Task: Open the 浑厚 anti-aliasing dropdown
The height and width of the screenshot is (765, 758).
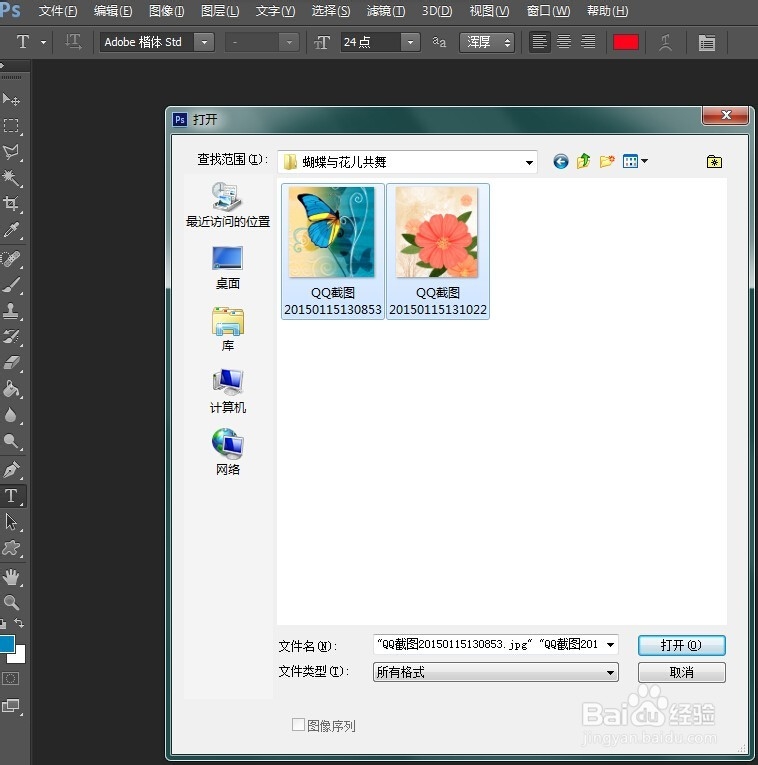Action: pos(487,42)
